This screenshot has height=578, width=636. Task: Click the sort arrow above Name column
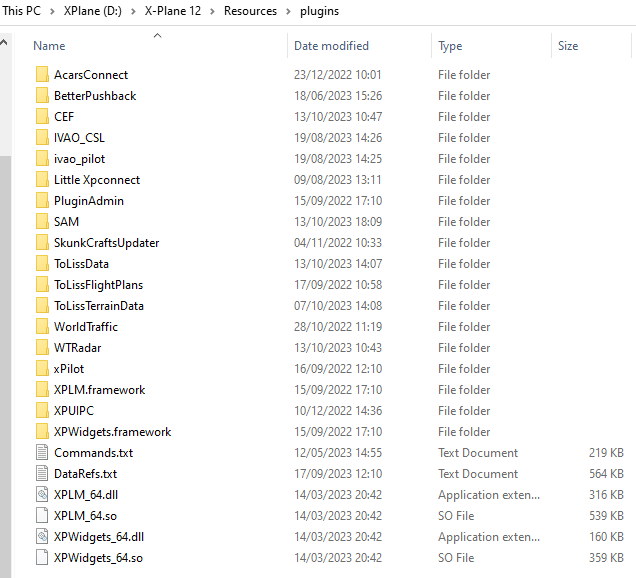pyautogui.click(x=157, y=36)
